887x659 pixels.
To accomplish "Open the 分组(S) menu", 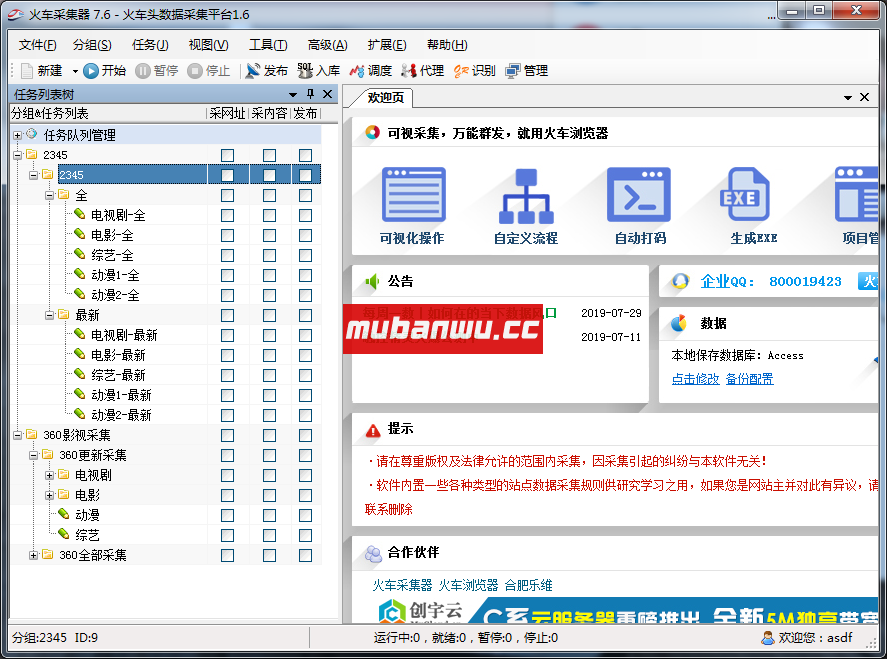I will pos(92,45).
